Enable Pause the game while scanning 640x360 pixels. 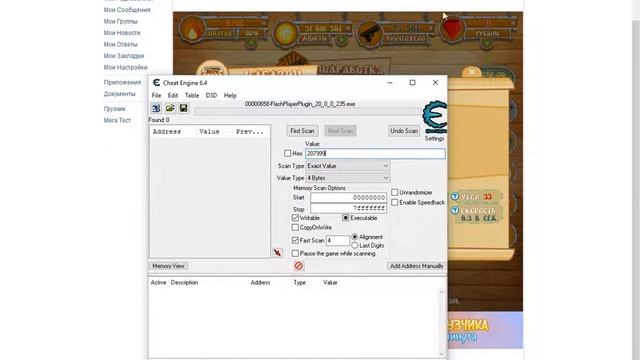coord(295,253)
